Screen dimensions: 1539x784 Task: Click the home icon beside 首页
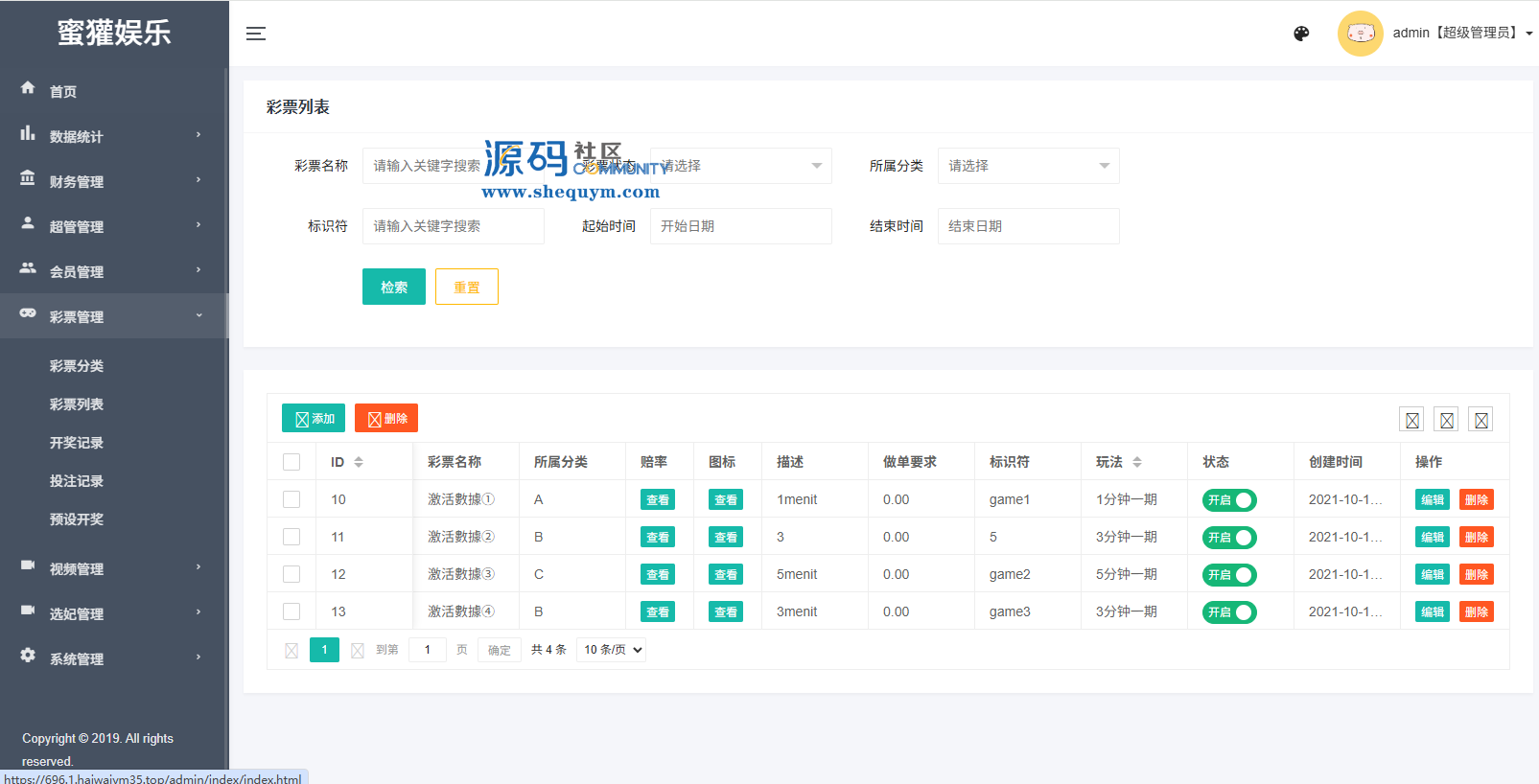[28, 88]
